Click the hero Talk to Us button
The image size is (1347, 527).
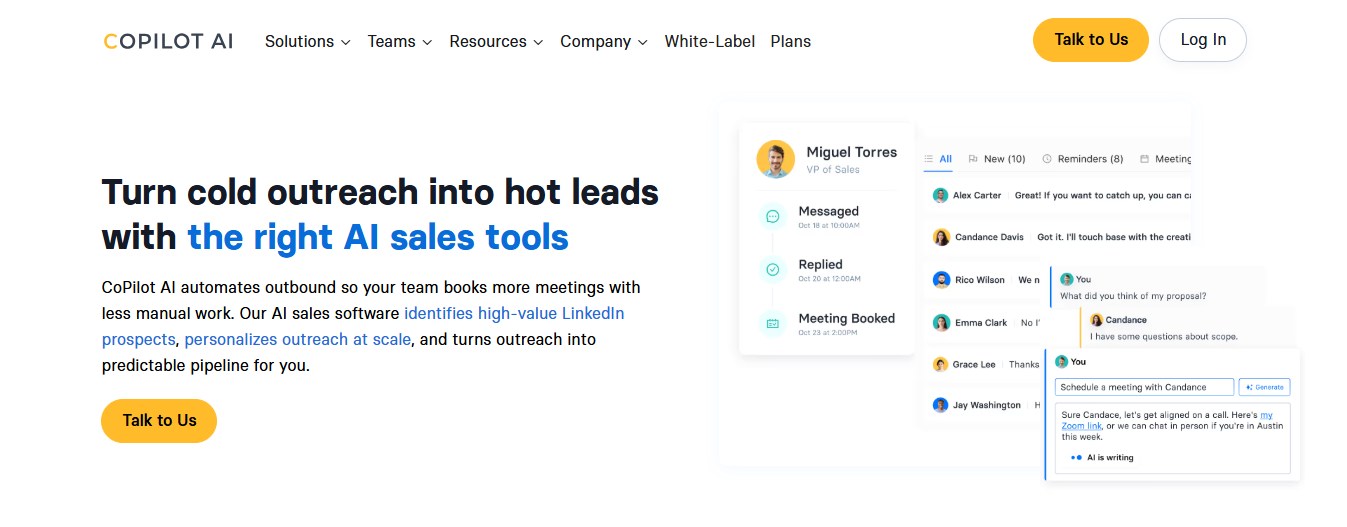tap(159, 420)
